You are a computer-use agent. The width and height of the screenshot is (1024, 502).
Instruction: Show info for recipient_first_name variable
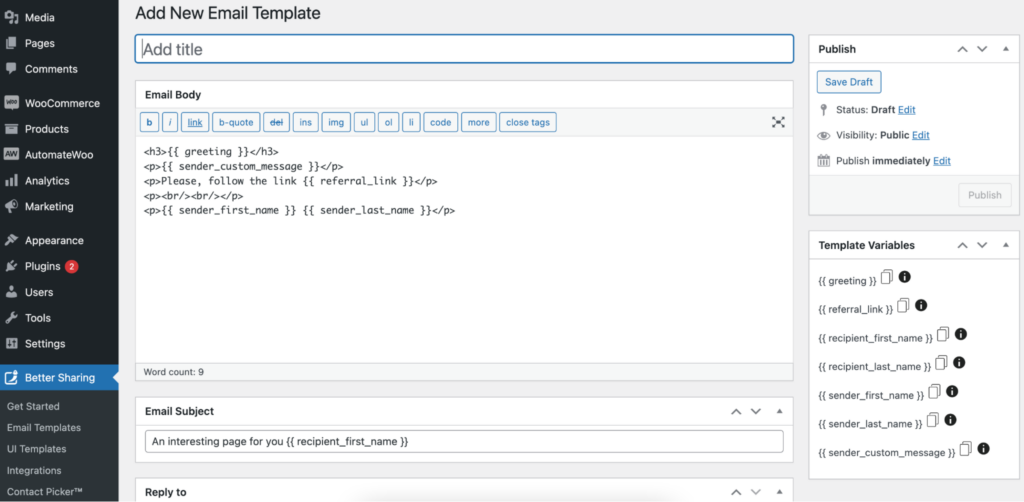tap(961, 334)
